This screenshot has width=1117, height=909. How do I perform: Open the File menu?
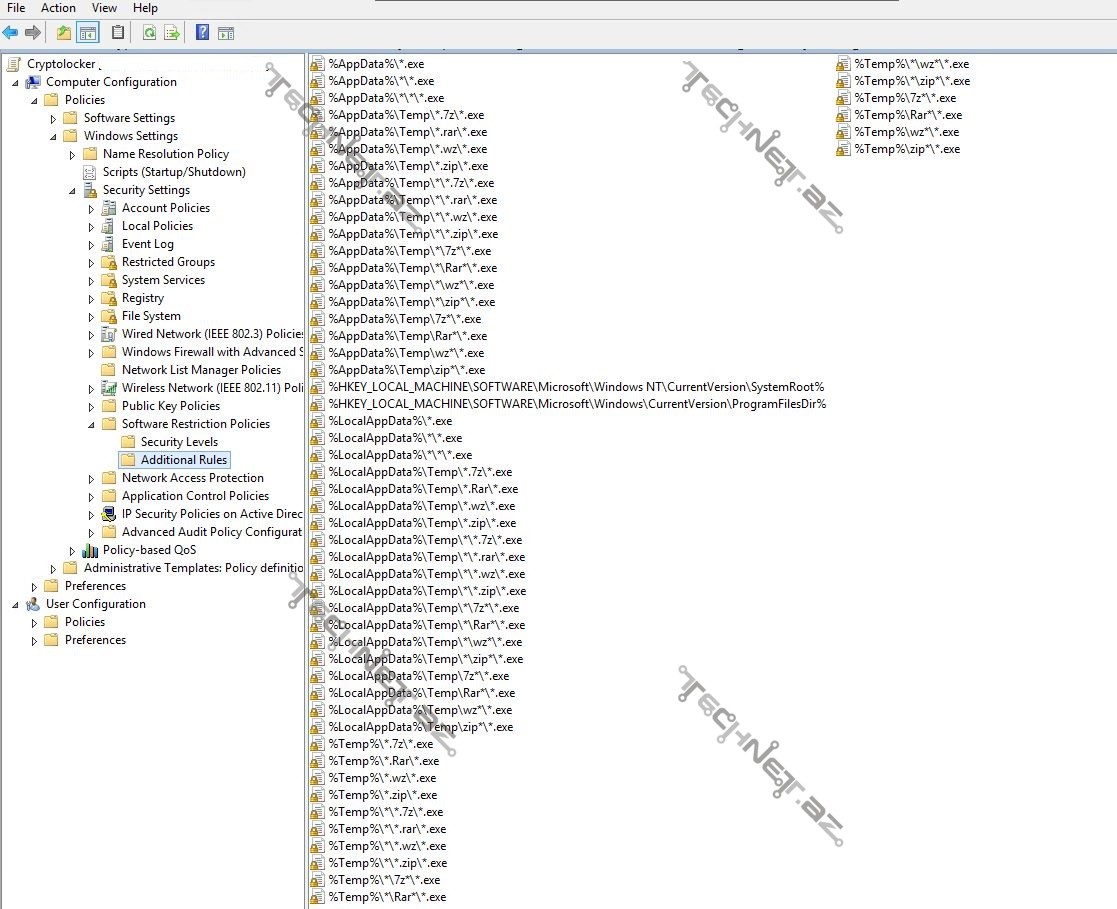16,8
